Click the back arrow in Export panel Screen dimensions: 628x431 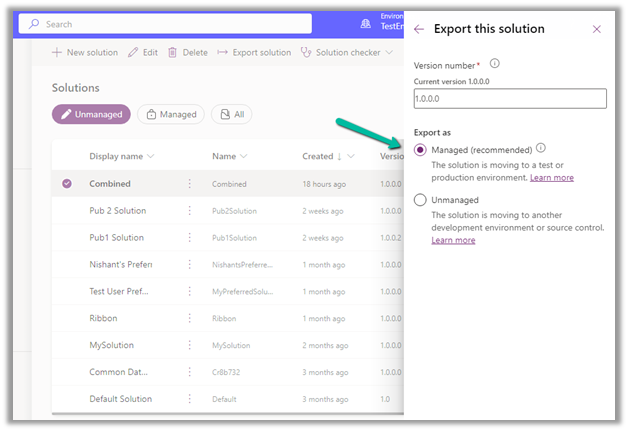click(419, 29)
